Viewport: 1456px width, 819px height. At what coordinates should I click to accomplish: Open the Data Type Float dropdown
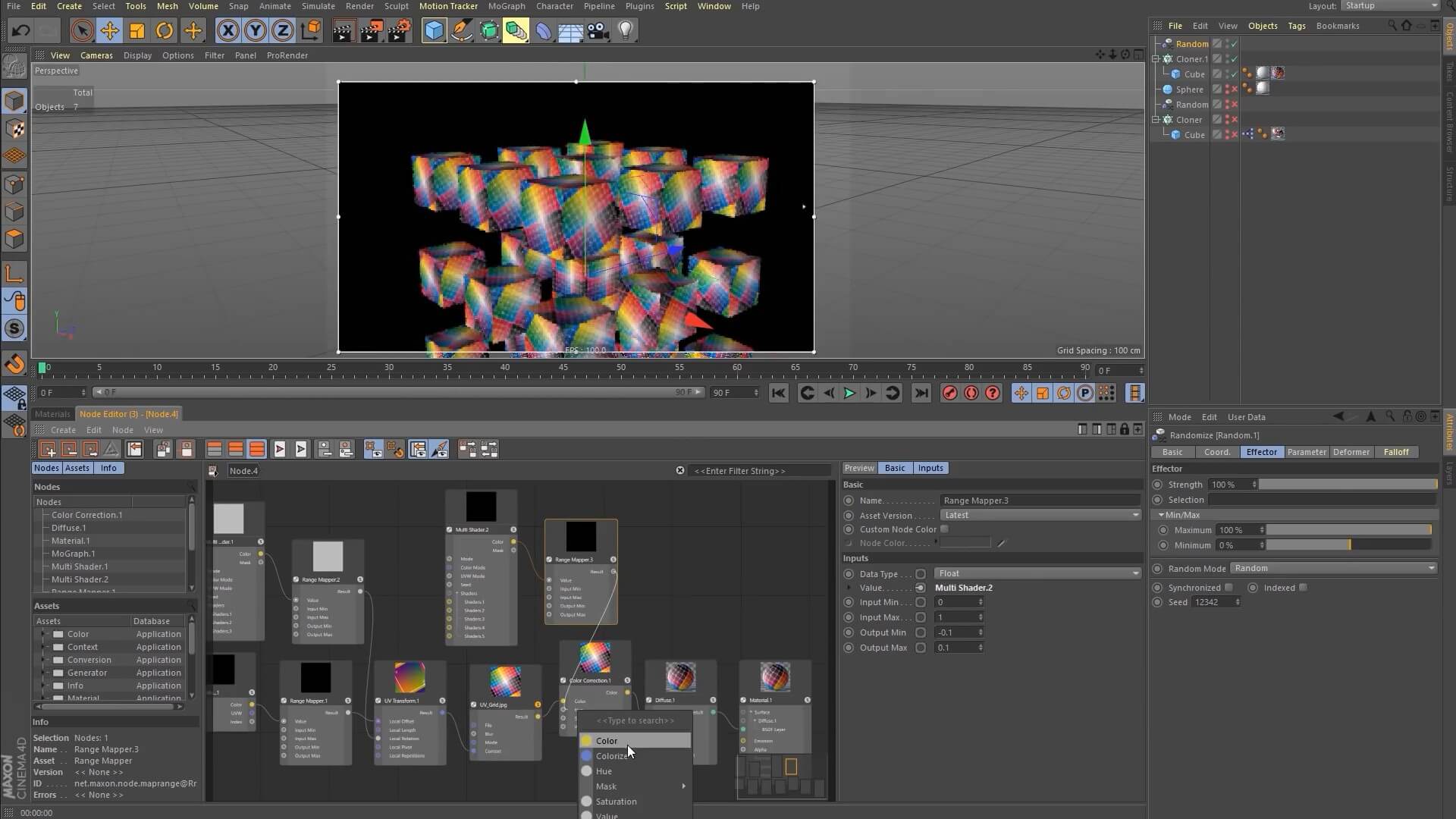(x=1037, y=573)
